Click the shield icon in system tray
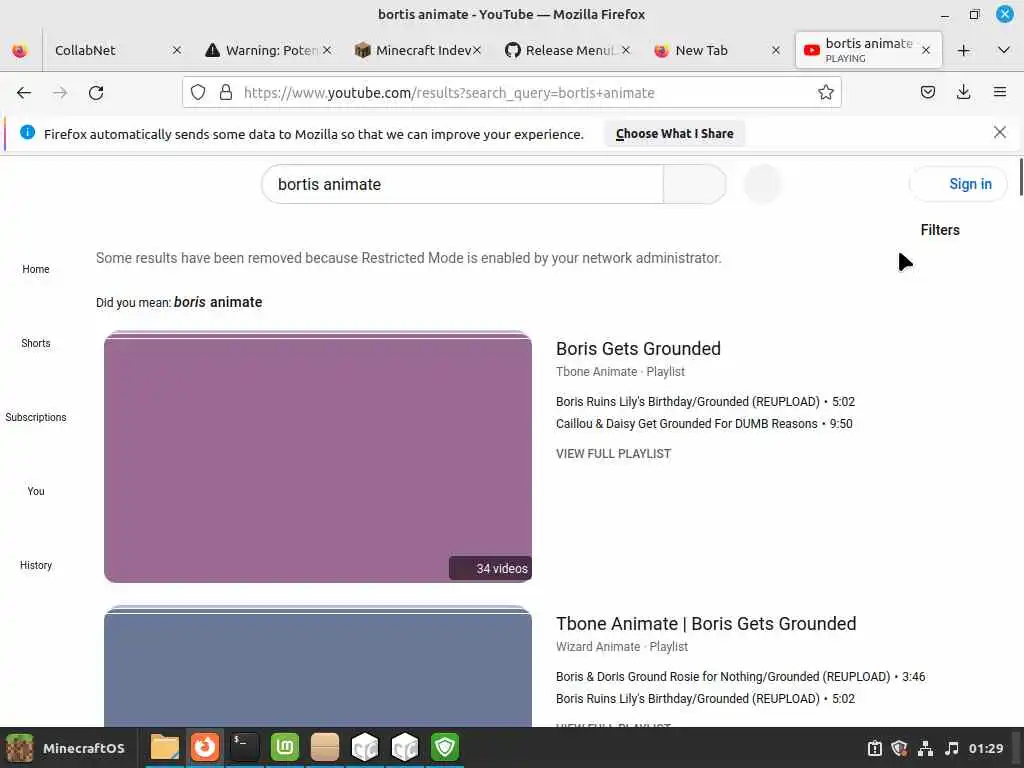1024x768 pixels. (900, 748)
